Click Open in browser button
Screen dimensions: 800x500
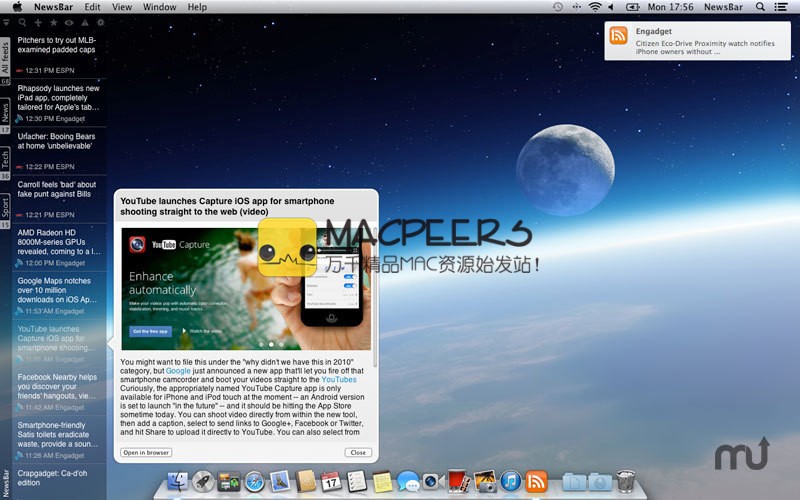click(x=146, y=453)
